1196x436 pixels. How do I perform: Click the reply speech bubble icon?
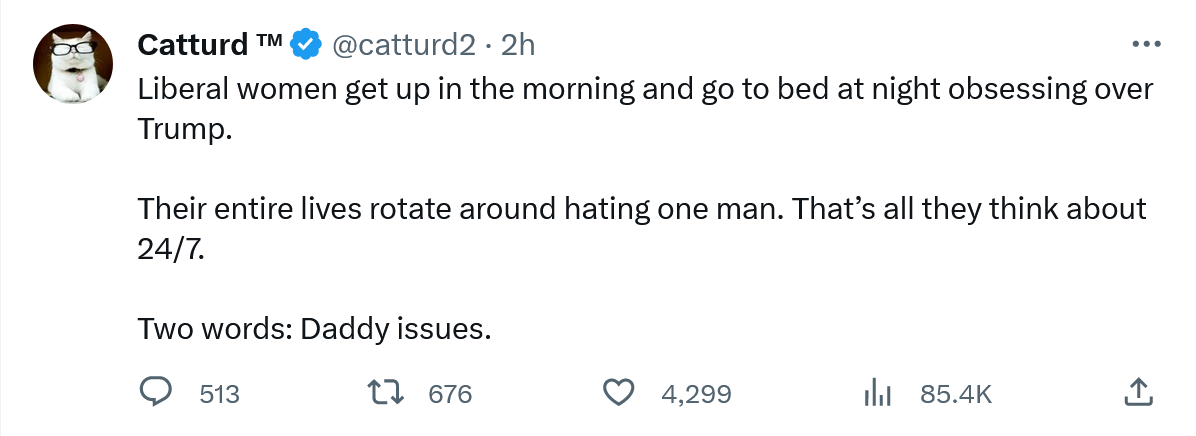(154, 394)
